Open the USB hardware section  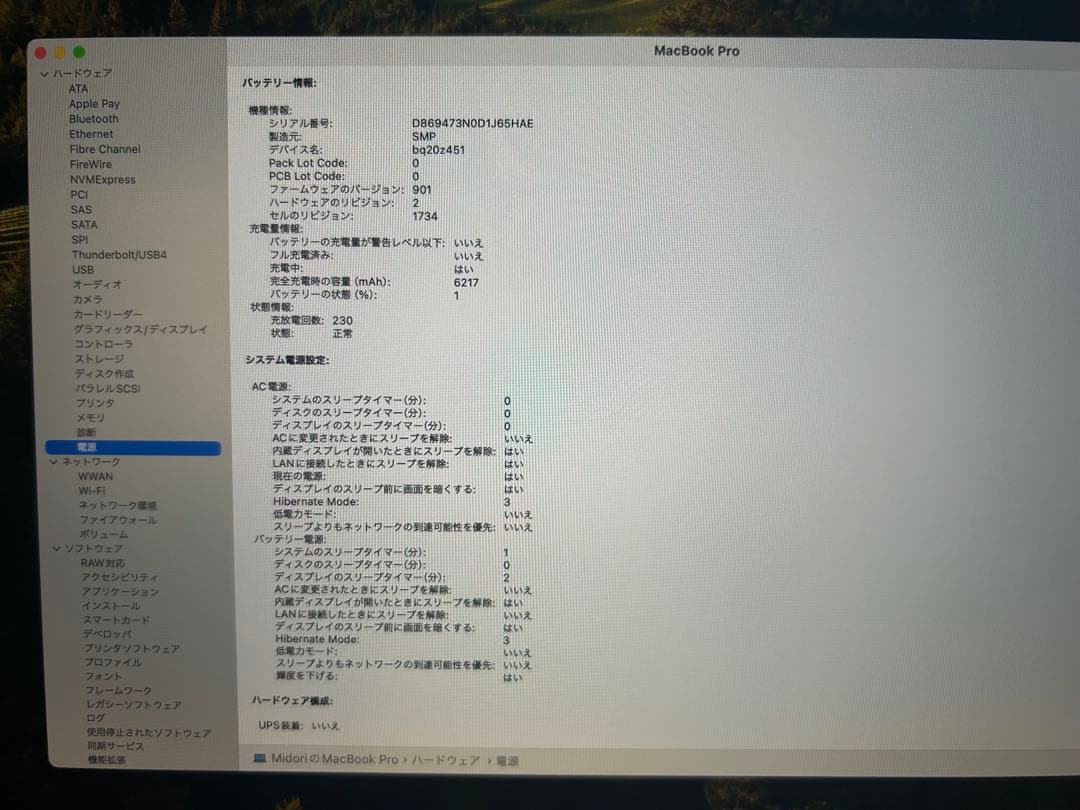[x=84, y=269]
